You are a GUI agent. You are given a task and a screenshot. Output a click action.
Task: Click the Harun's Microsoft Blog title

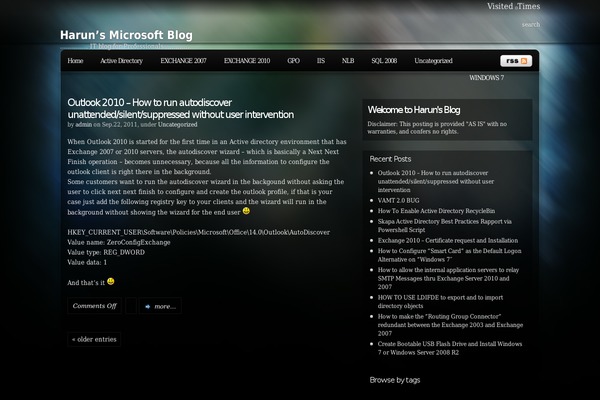click(126, 35)
